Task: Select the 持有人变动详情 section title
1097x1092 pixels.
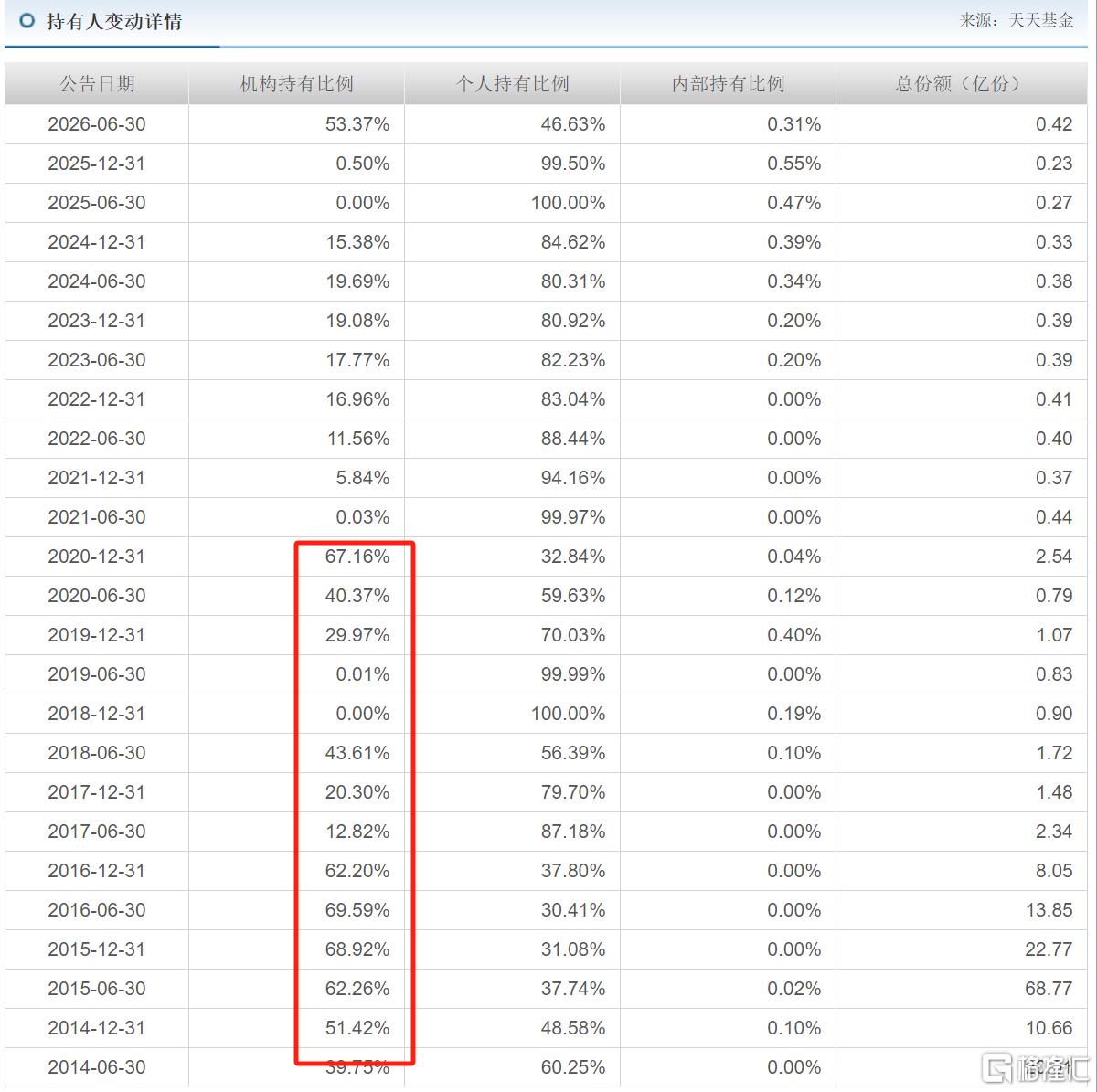Action: click(114, 21)
